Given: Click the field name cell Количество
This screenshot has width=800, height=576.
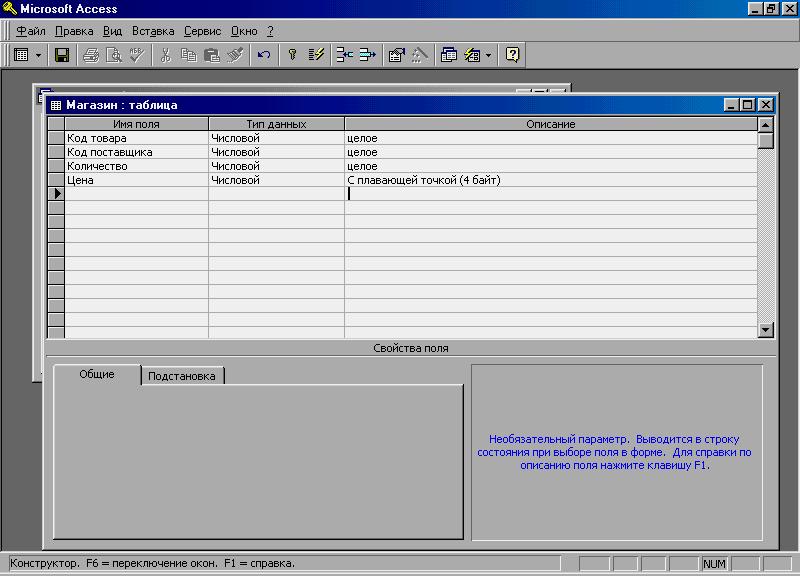Looking at the screenshot, I should tap(136, 166).
